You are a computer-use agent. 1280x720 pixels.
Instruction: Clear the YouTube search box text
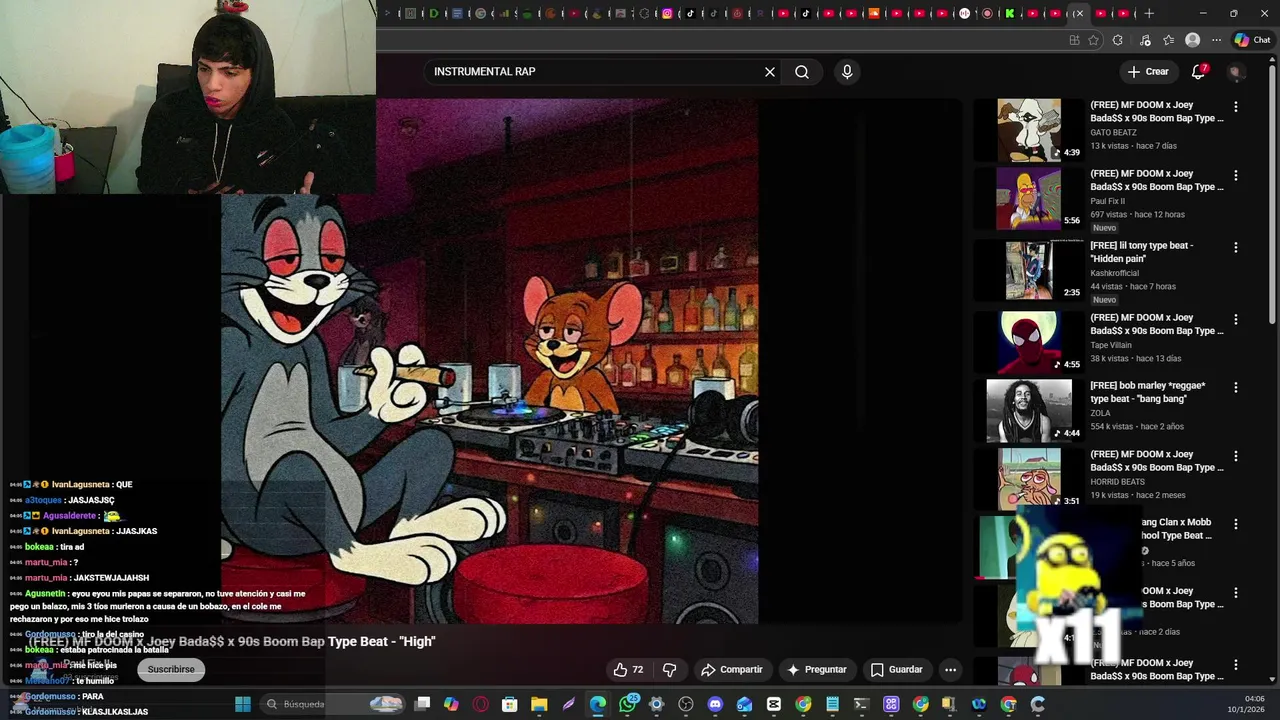[770, 72]
